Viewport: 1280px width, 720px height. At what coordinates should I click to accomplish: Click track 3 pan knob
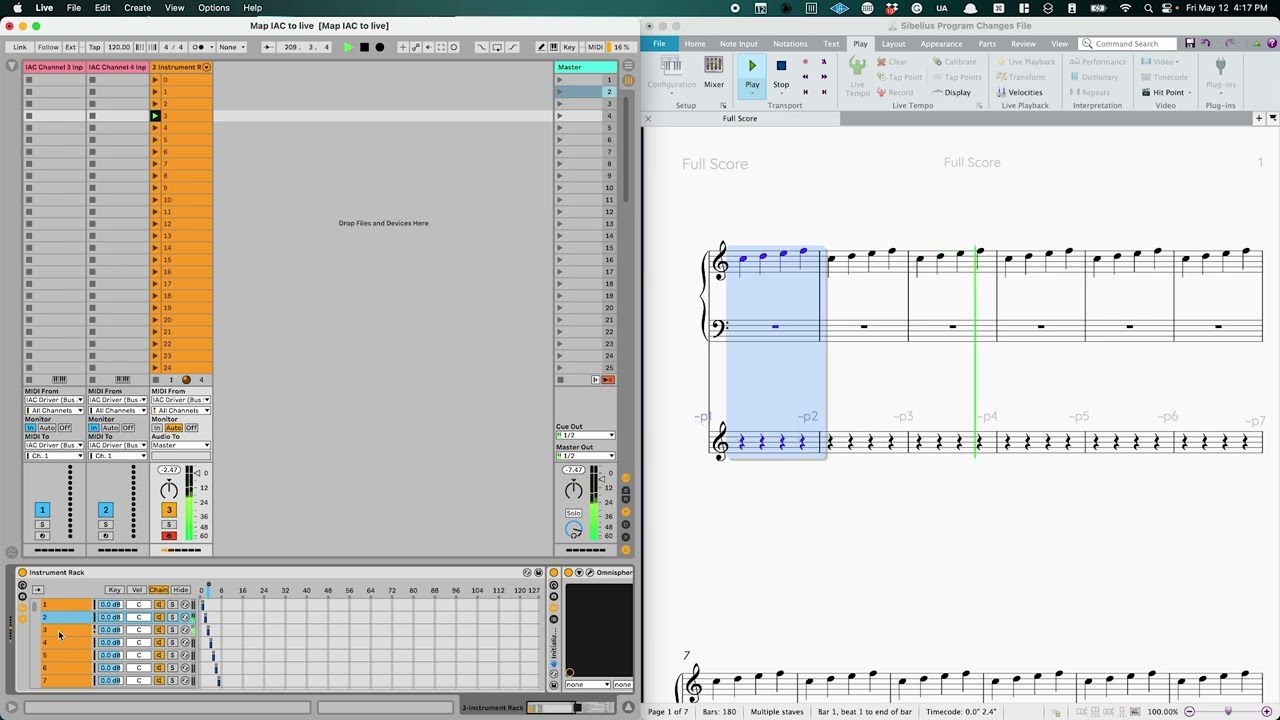tap(168, 489)
